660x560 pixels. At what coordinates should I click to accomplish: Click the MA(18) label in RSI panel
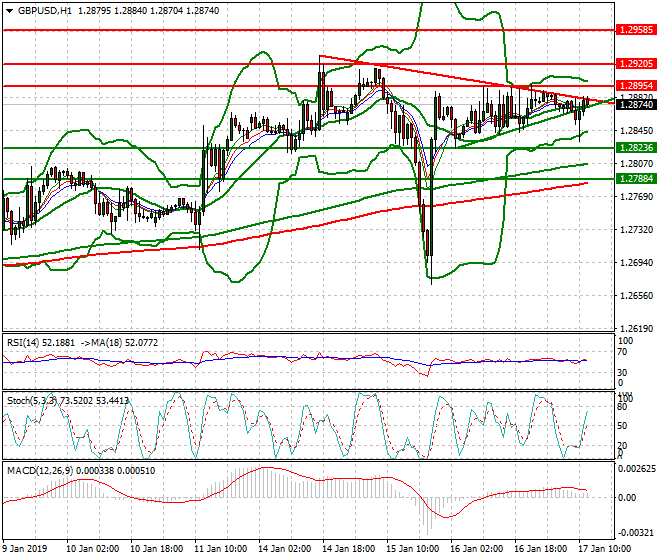point(114,342)
